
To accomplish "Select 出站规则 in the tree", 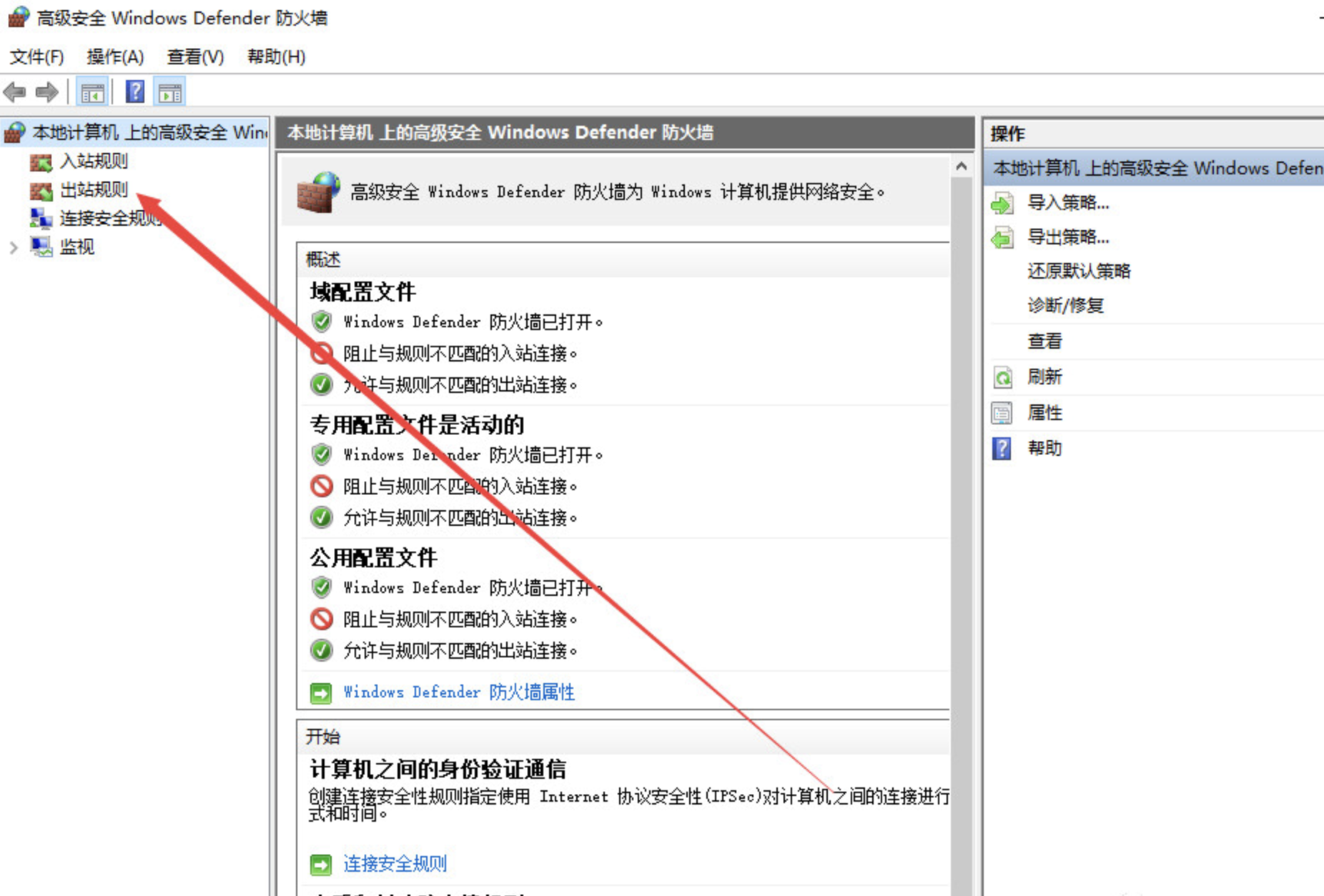I will (94, 189).
